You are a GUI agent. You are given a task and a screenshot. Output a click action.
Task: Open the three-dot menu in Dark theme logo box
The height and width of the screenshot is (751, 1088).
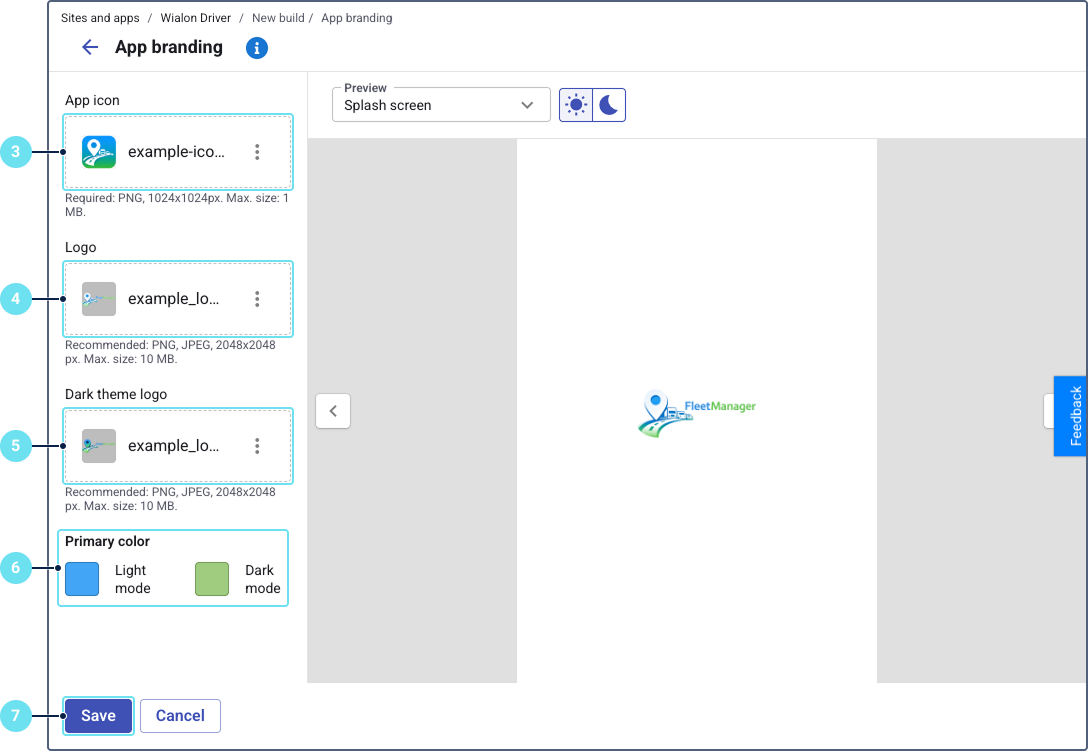[257, 446]
